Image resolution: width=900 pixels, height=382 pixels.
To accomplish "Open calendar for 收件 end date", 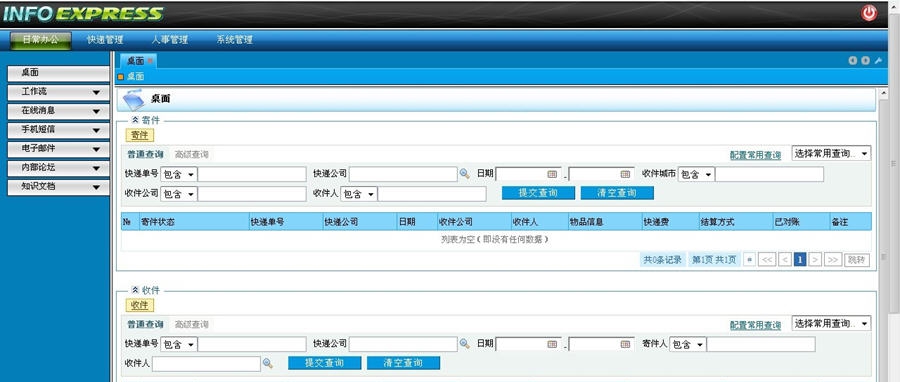I will click(625, 344).
